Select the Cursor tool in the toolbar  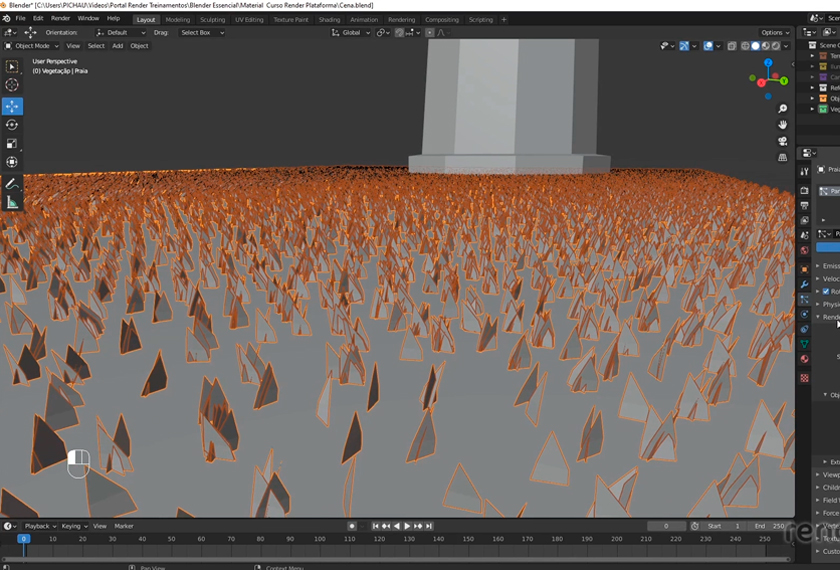[12, 85]
